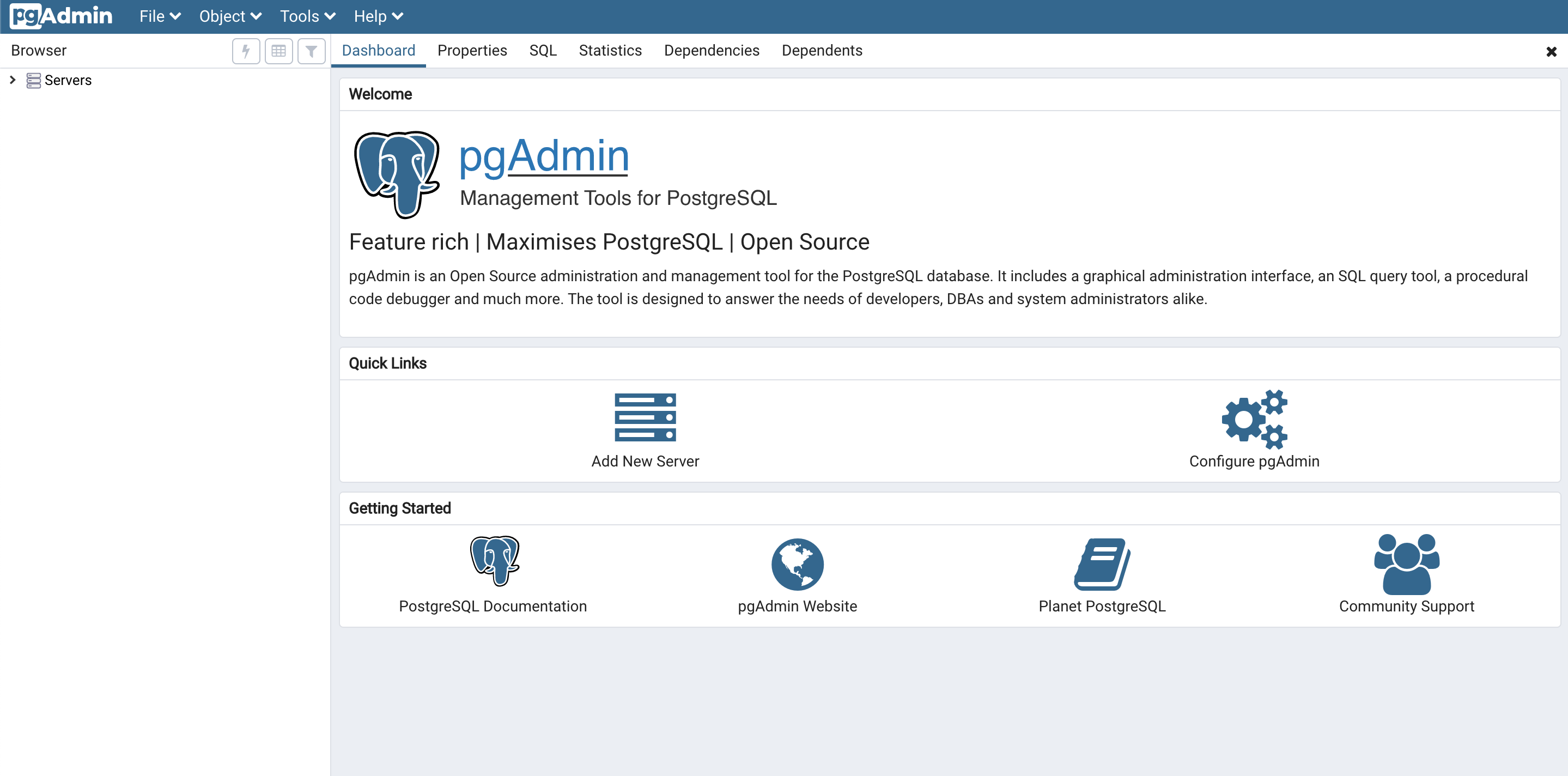Select the Servers item in Browser

pos(68,80)
